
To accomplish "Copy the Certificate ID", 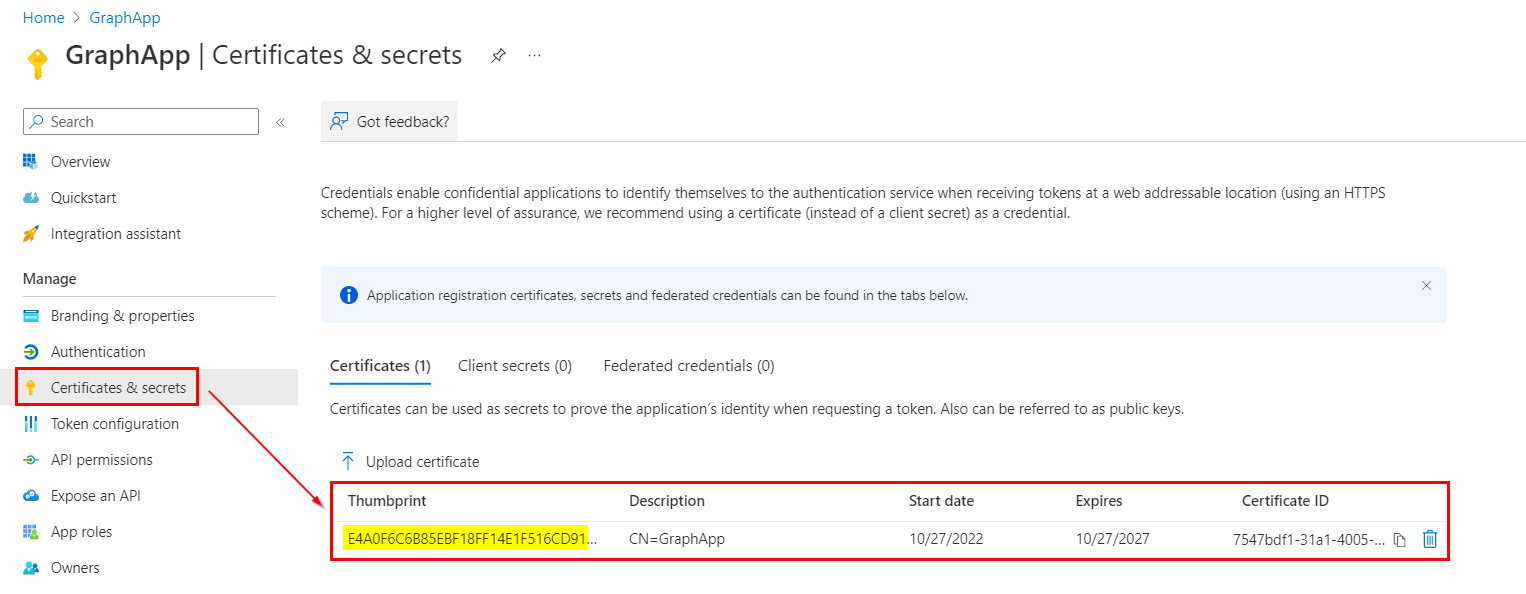I will [1398, 538].
